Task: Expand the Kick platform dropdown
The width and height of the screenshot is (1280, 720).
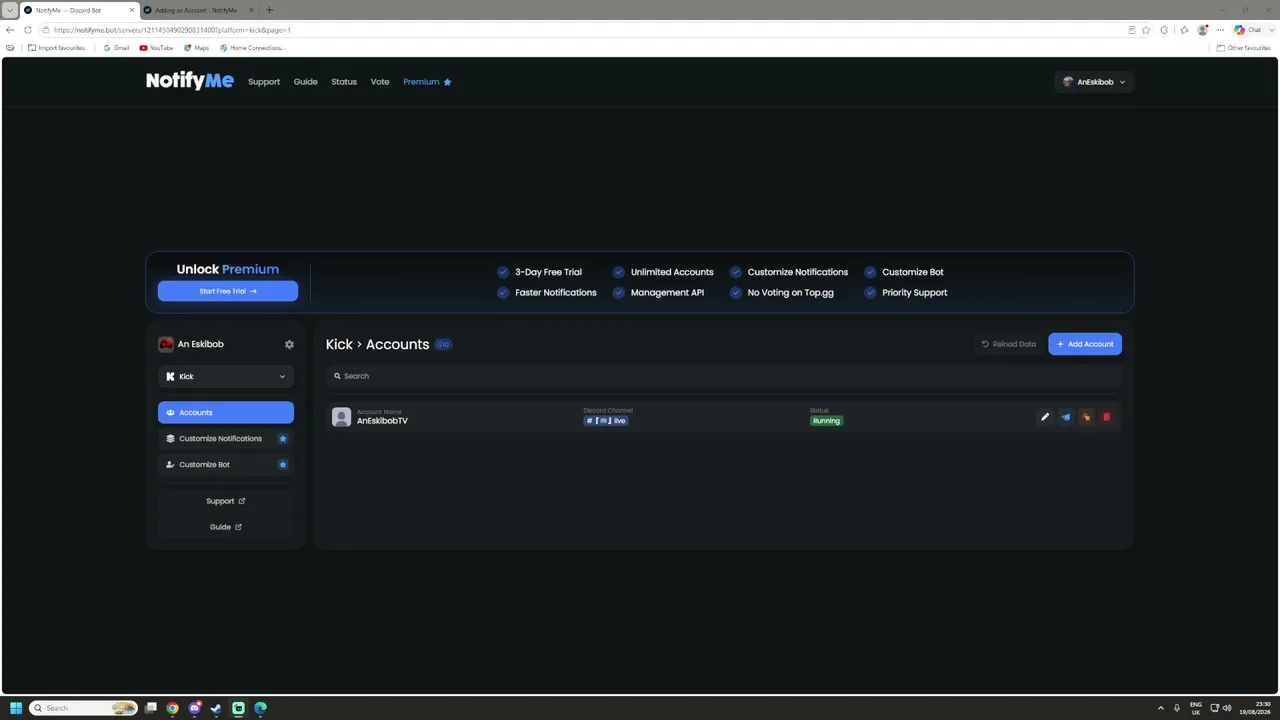Action: point(226,377)
